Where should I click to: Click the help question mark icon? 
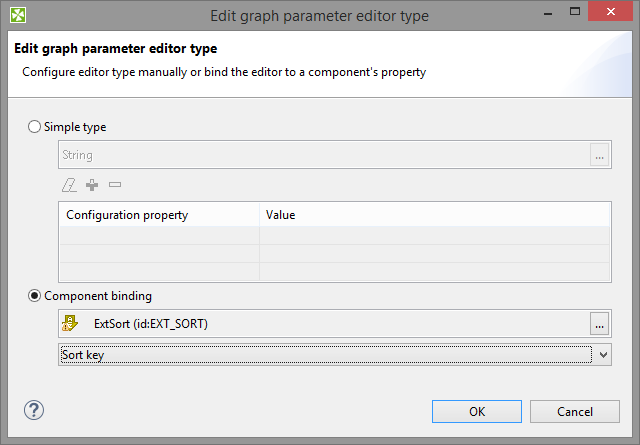[34, 410]
